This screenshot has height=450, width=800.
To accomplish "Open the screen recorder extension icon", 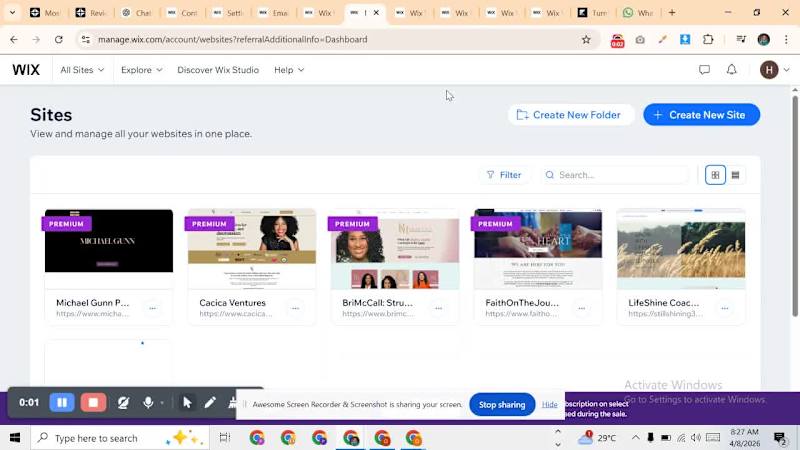I will click(x=617, y=40).
